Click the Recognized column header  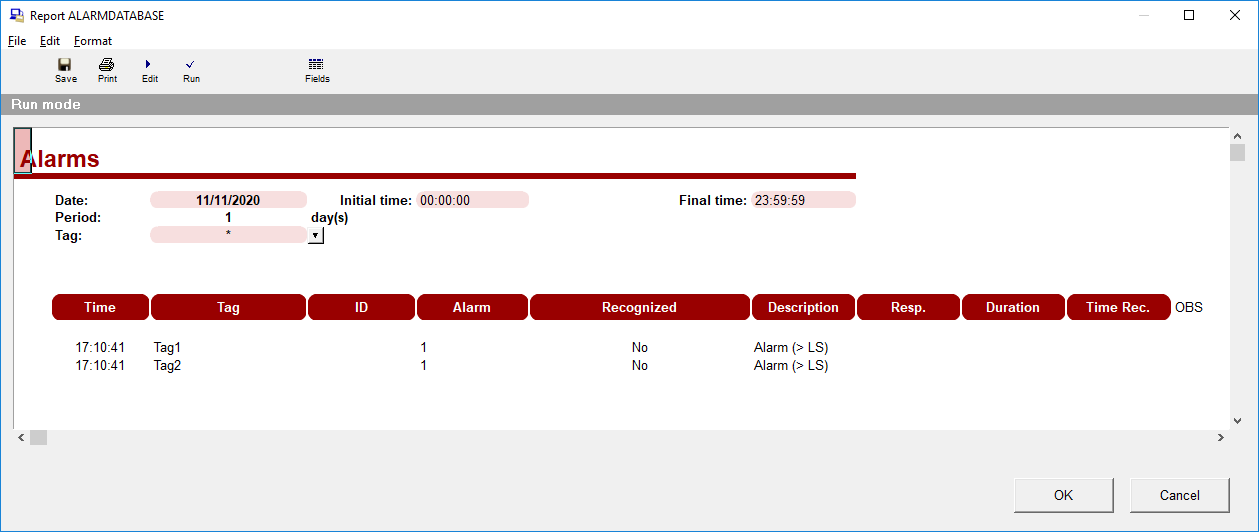click(x=639, y=307)
